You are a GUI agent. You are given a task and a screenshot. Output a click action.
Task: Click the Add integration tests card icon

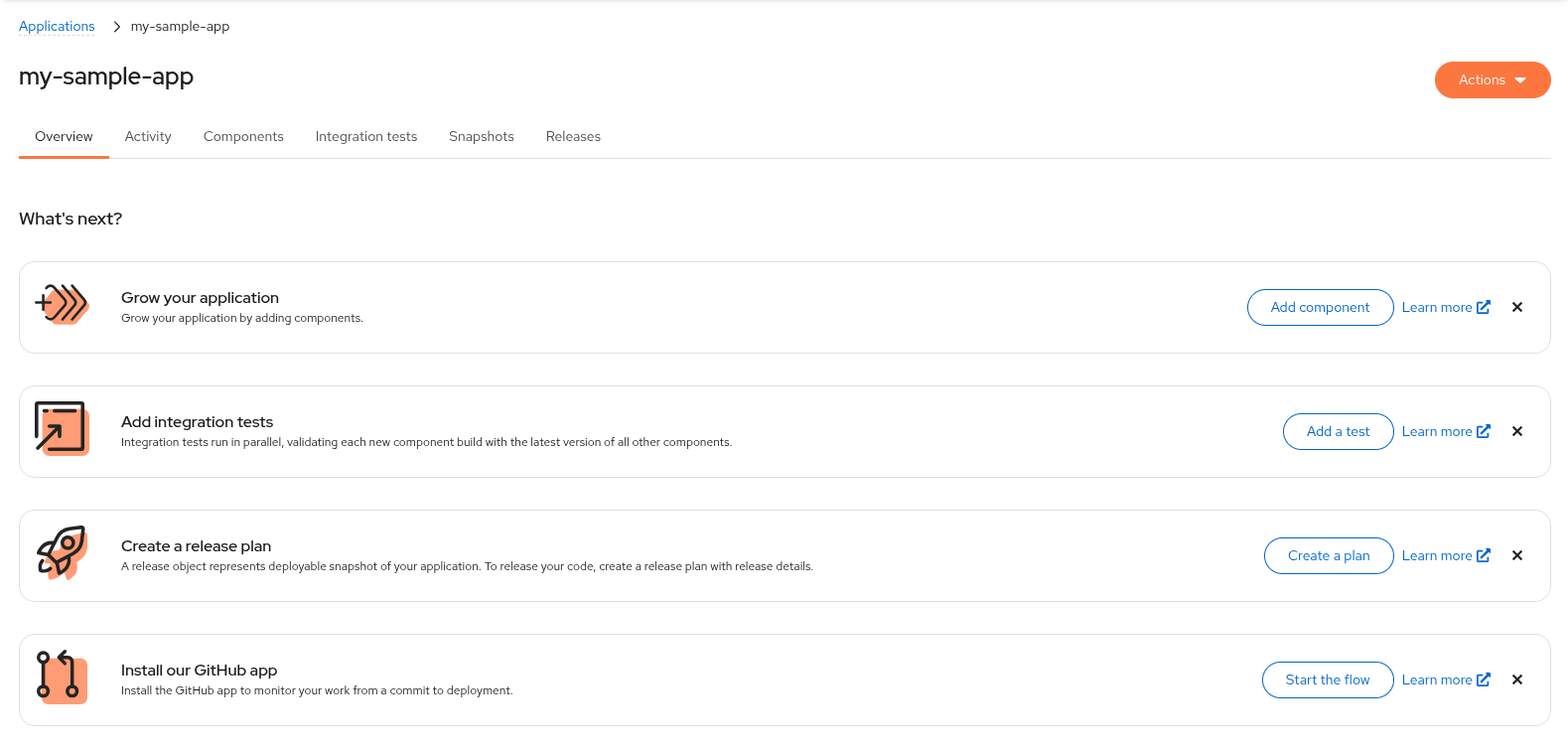[x=62, y=428]
